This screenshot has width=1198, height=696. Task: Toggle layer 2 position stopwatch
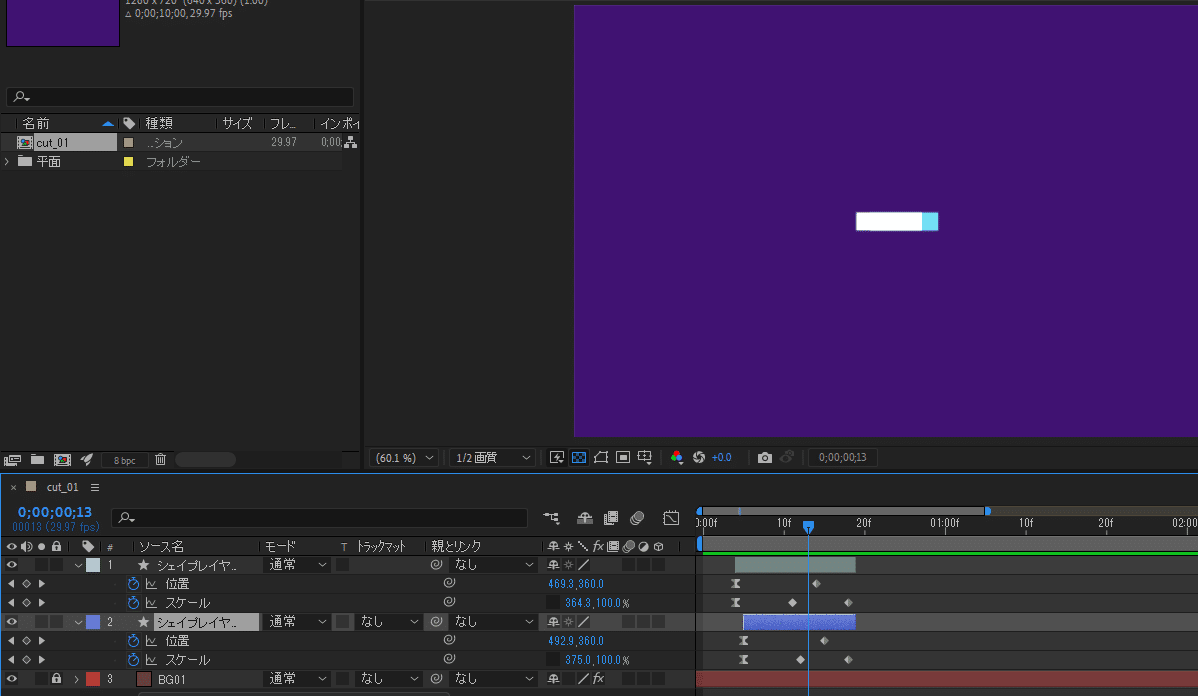(x=134, y=641)
